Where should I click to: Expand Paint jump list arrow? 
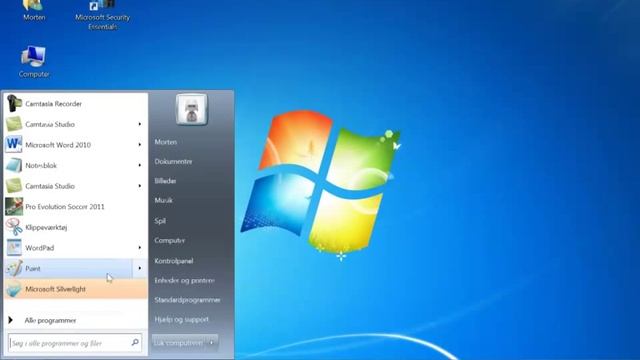click(140, 268)
